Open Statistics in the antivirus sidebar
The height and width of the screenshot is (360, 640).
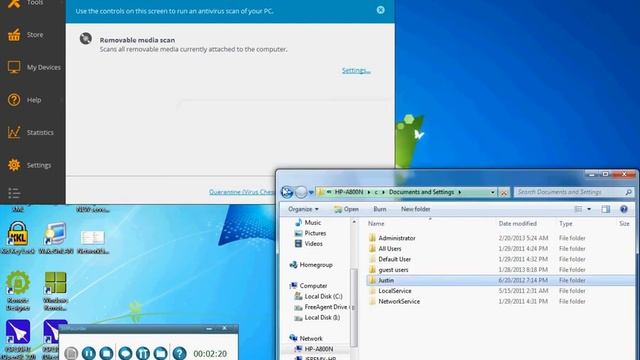click(30, 133)
